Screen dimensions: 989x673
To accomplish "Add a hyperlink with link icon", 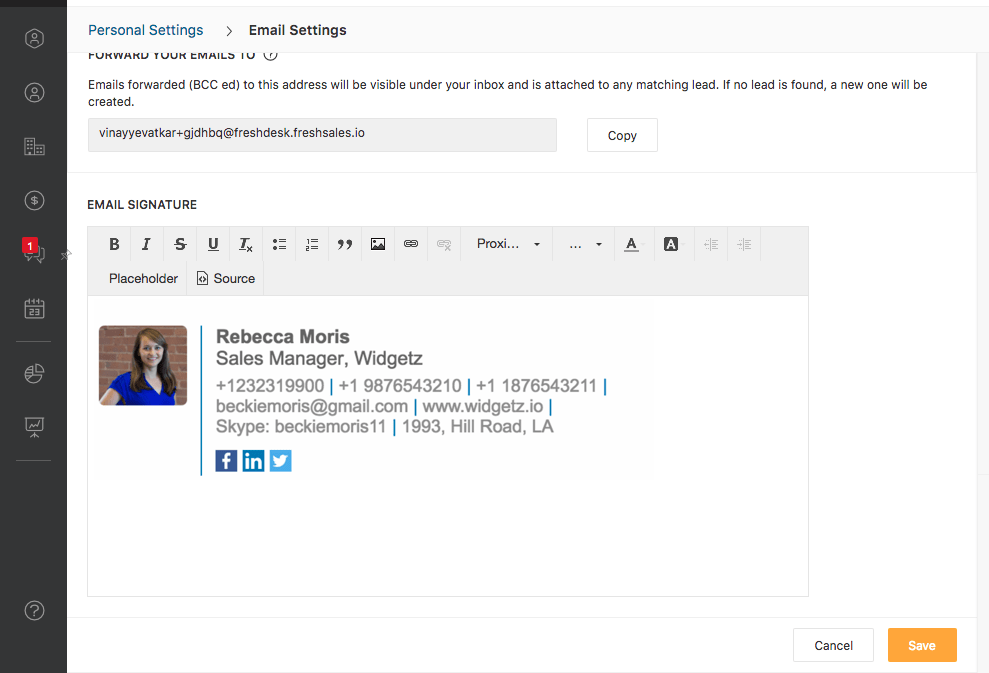I will tap(411, 244).
